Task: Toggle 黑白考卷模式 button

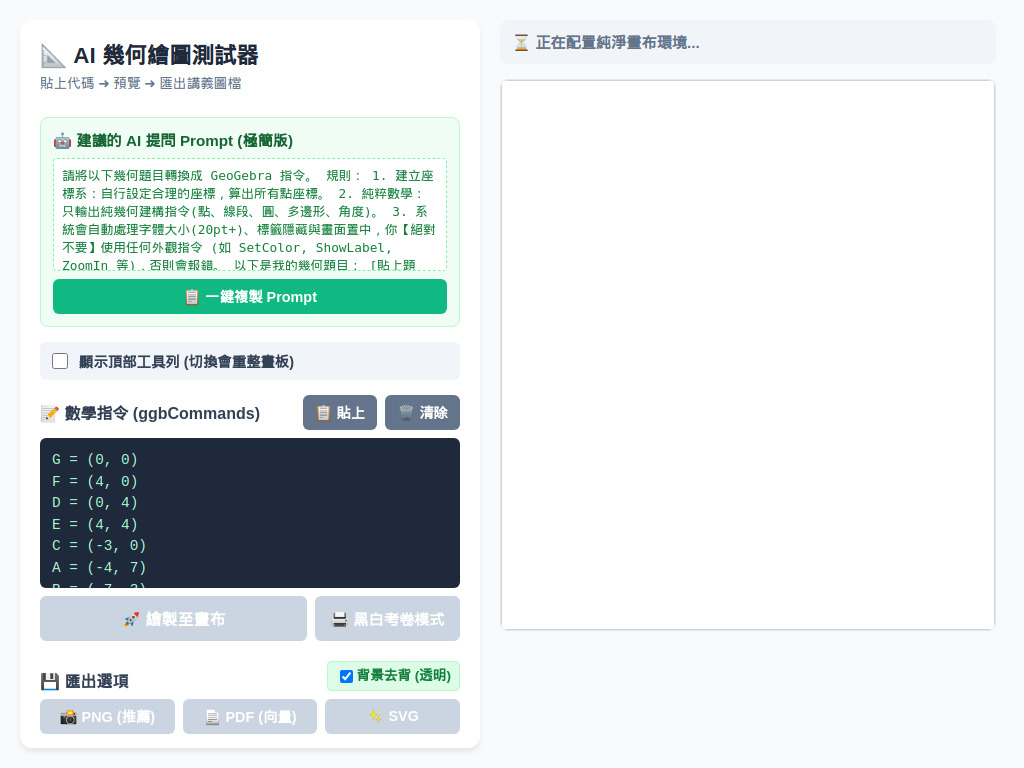Action: point(387,618)
